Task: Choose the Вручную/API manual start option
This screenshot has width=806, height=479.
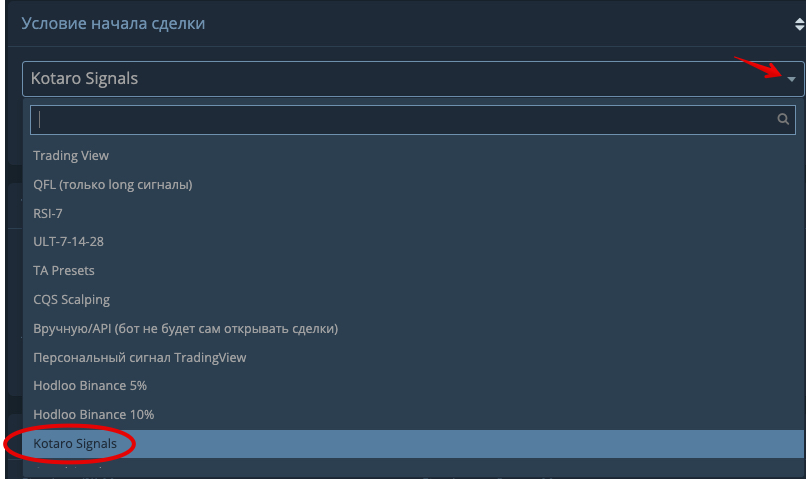Action: click(185, 328)
